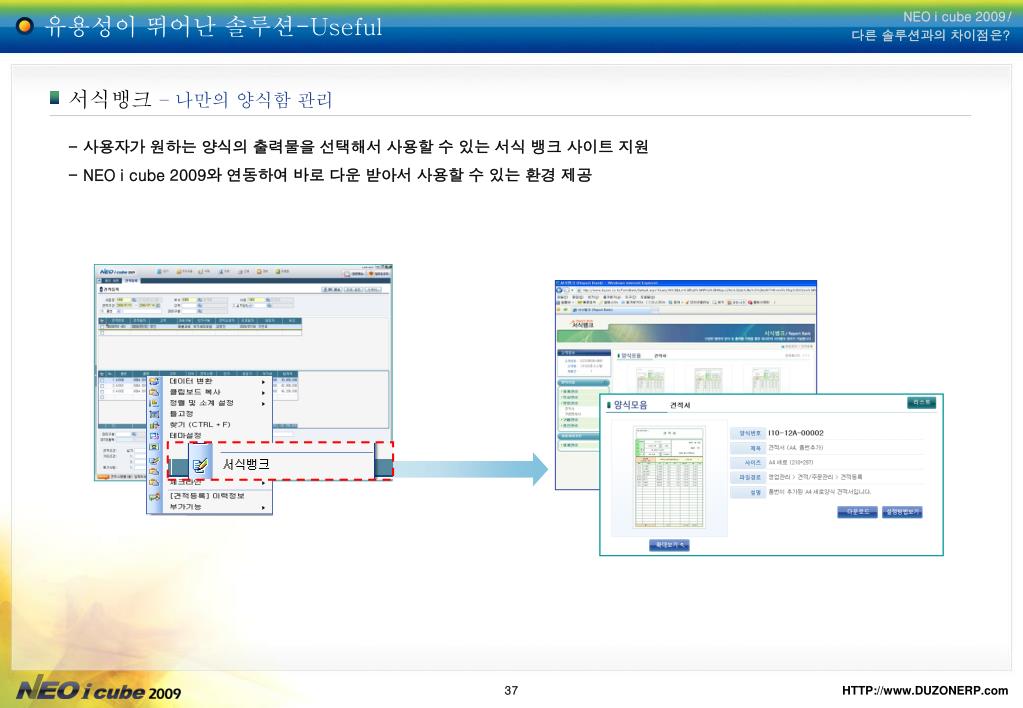
Task: Click the 서식뱅크 logo on the Report Bank page
Action: point(582,324)
